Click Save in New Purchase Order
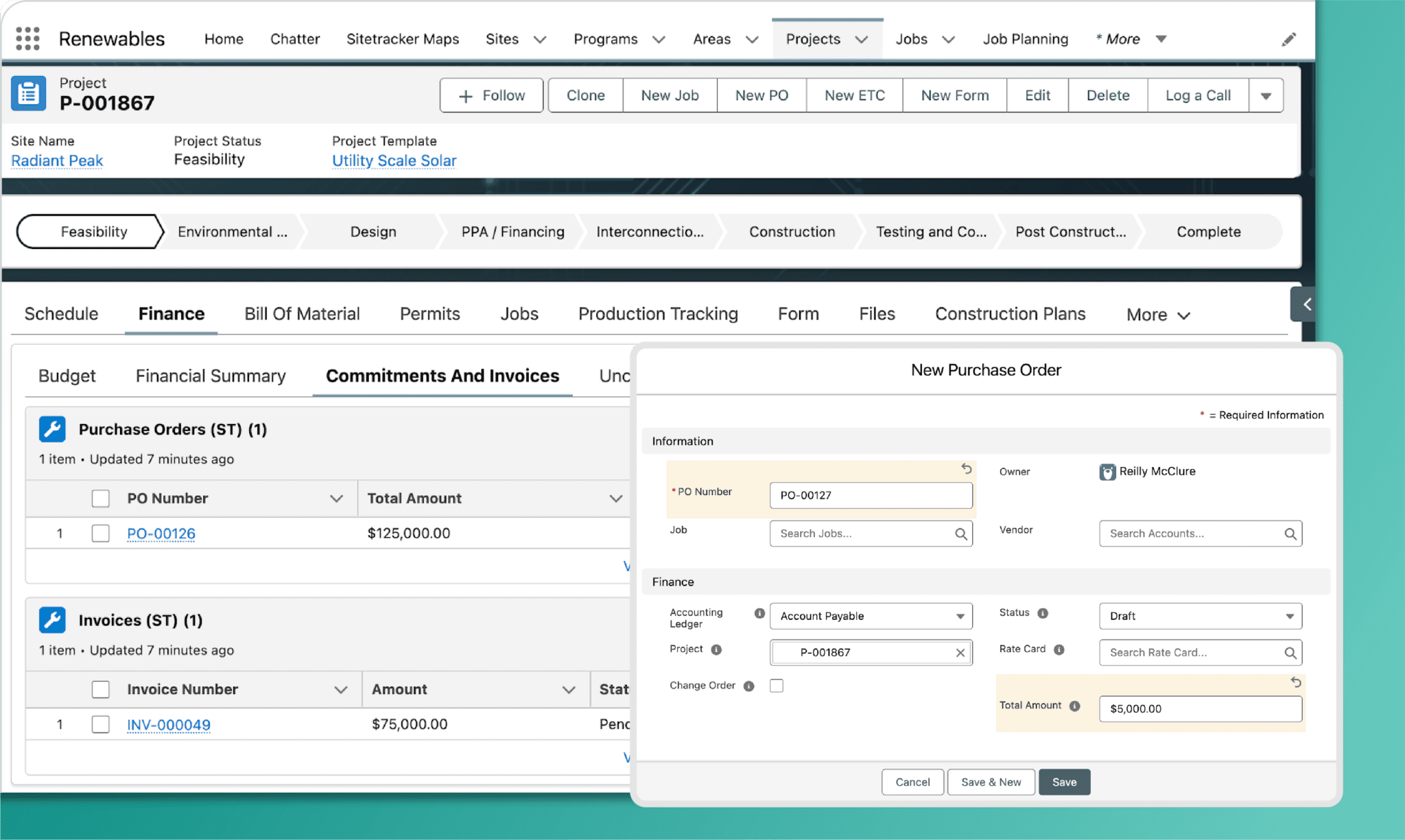The height and width of the screenshot is (840, 1405). [x=1064, y=782]
